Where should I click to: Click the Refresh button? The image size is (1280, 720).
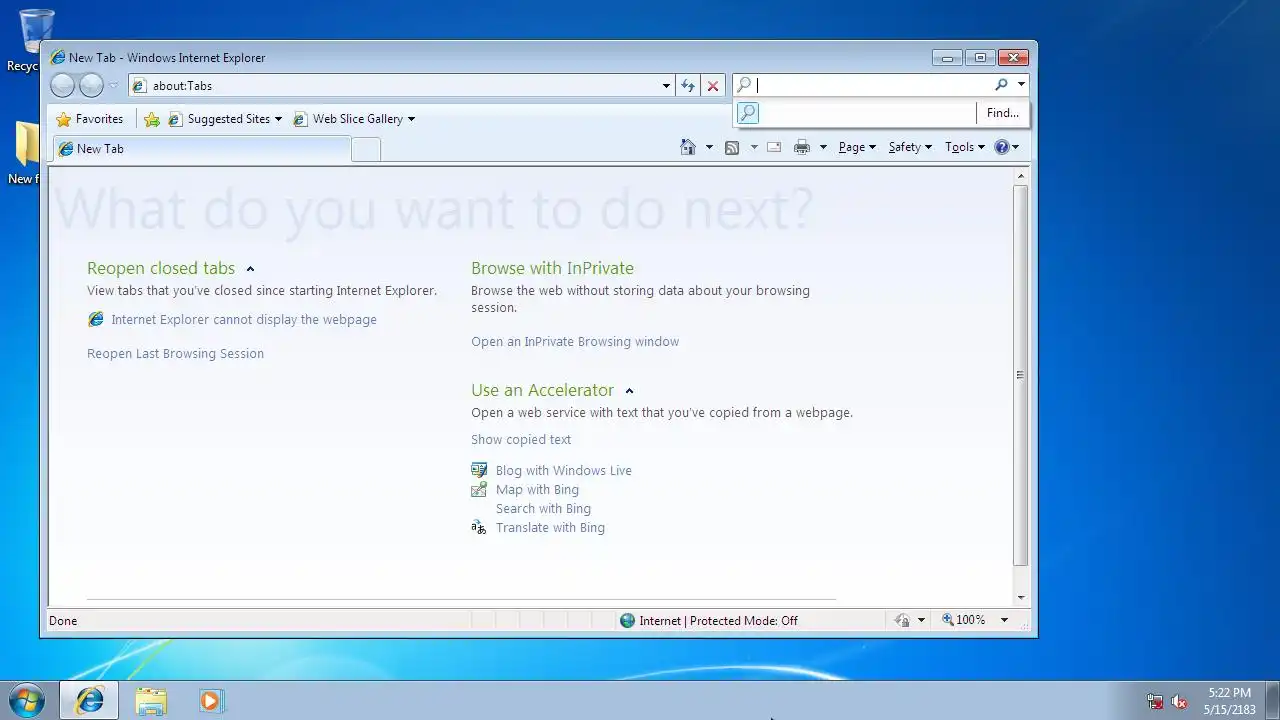click(688, 86)
